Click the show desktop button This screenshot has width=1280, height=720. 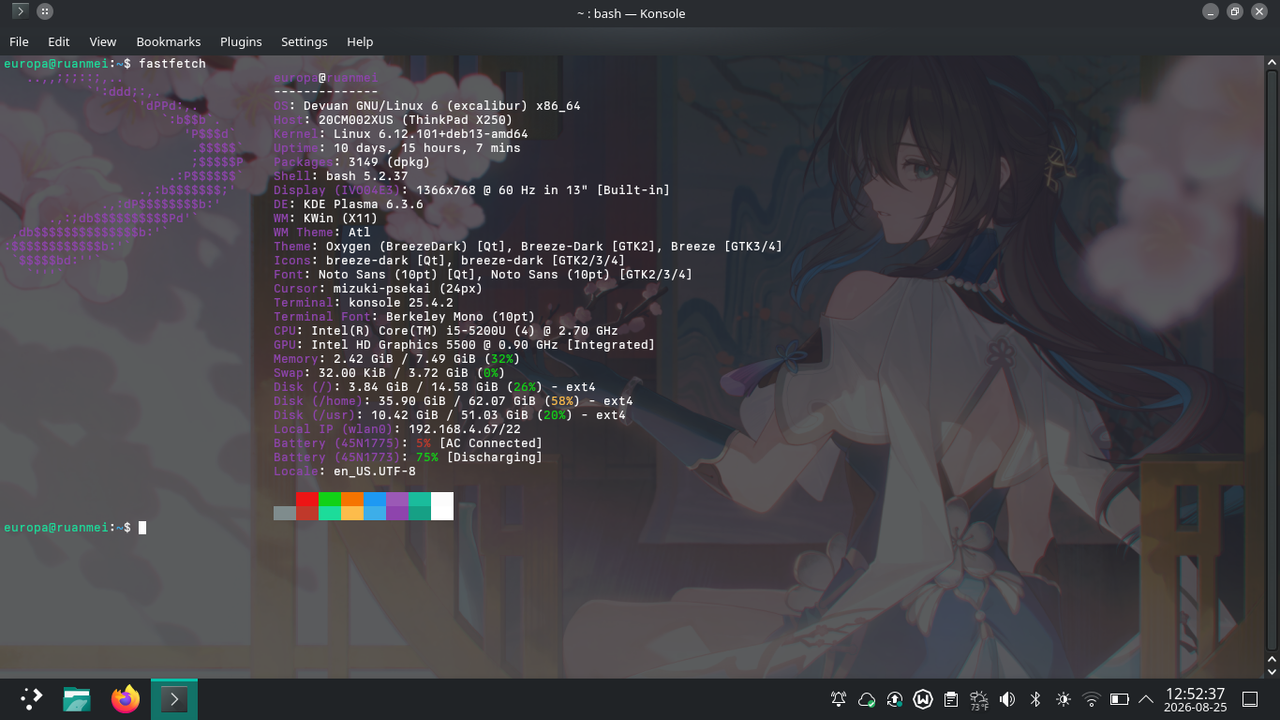click(1250, 699)
